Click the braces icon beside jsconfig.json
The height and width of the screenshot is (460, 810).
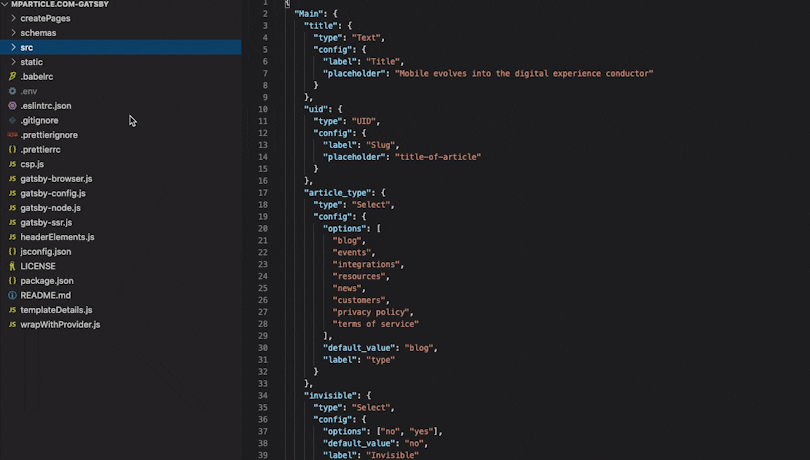(x=12, y=251)
